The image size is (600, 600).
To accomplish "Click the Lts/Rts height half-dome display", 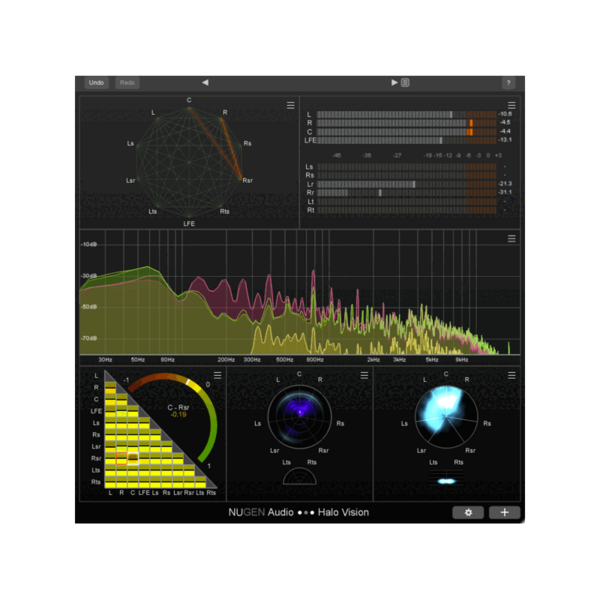I will click(x=300, y=476).
